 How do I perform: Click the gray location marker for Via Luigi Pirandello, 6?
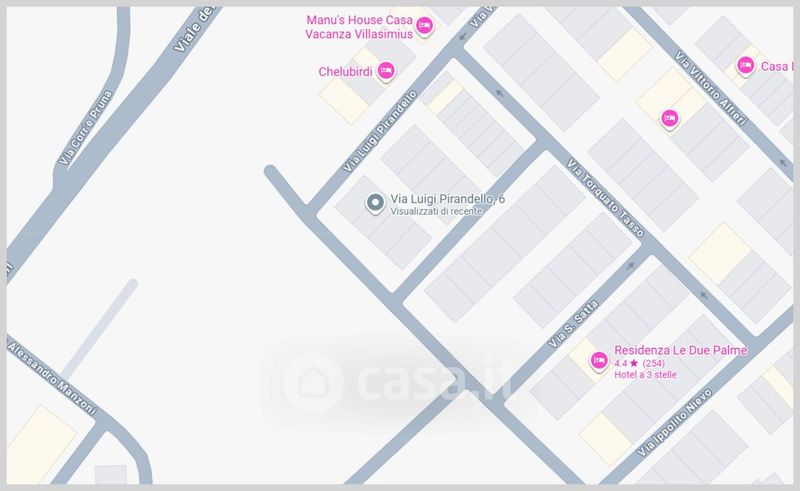(x=375, y=203)
